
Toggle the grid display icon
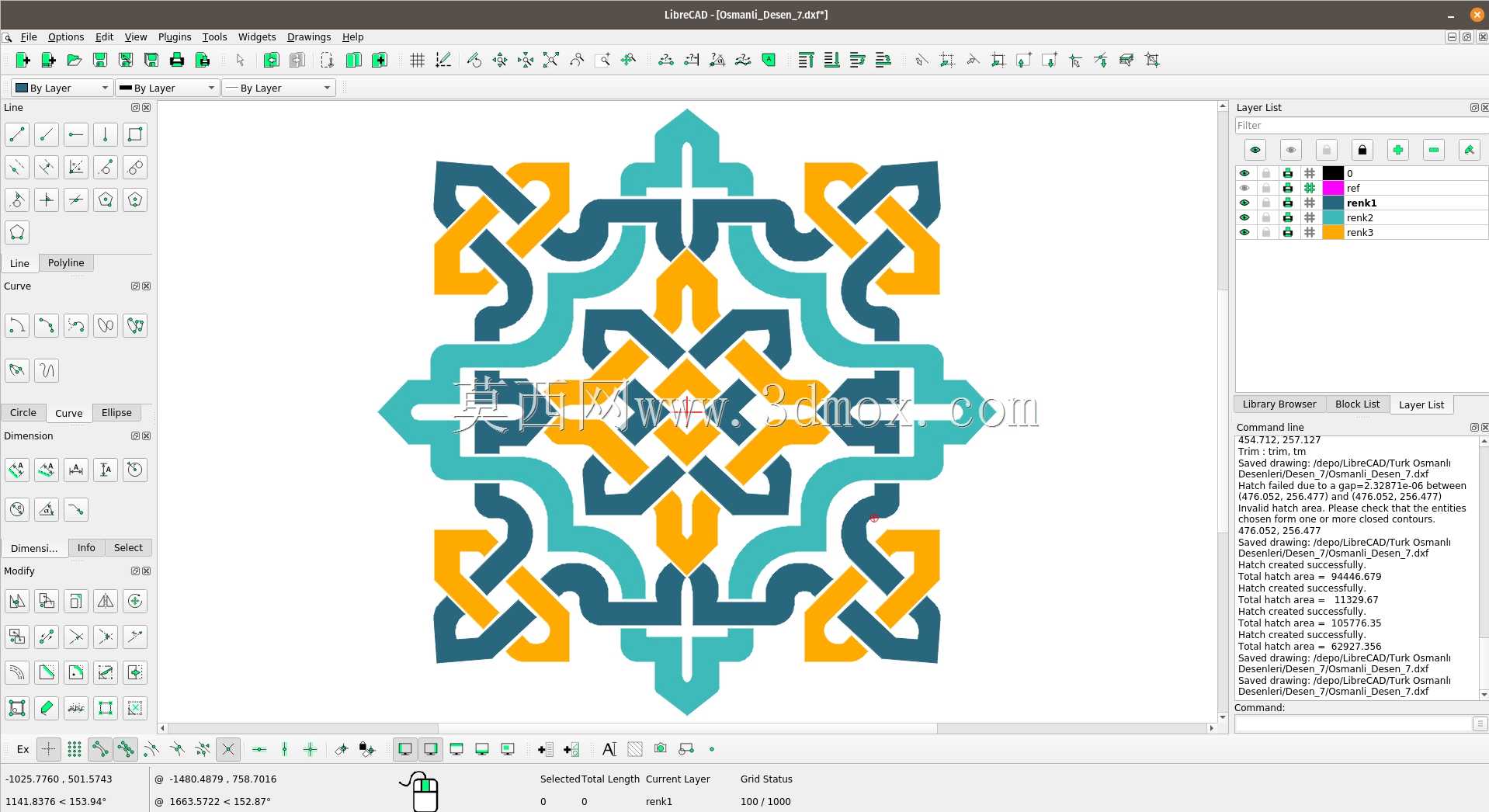coord(417,60)
